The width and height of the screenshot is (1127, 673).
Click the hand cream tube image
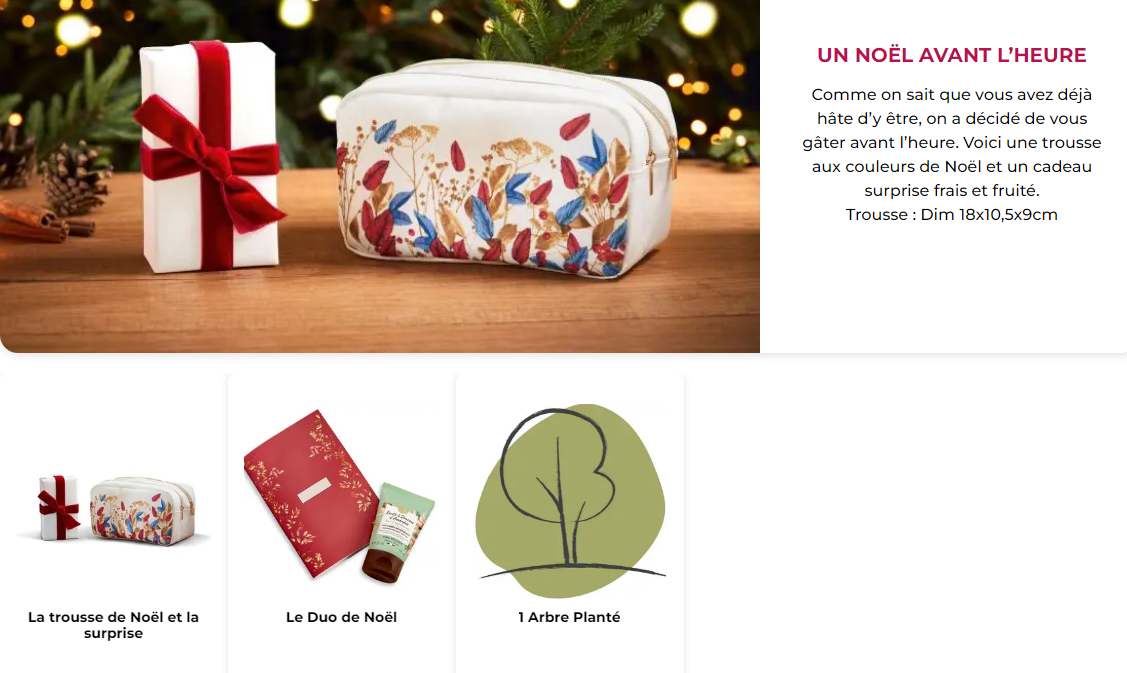(397, 532)
